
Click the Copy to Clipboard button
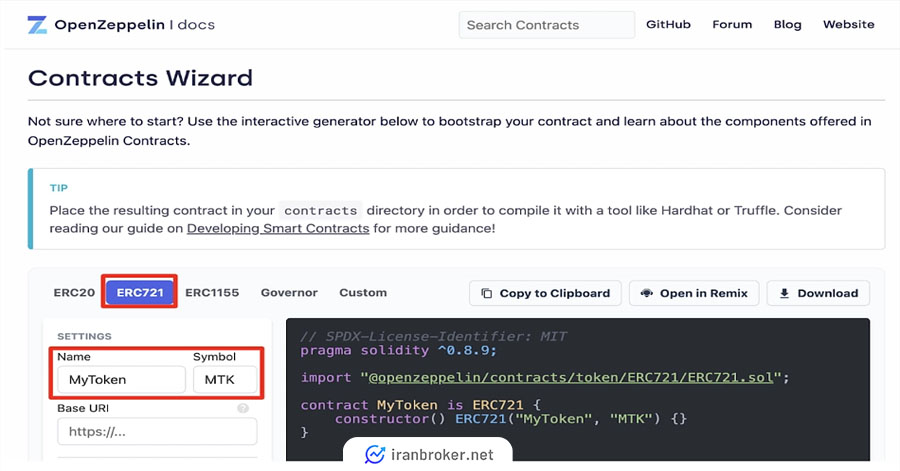coord(545,293)
